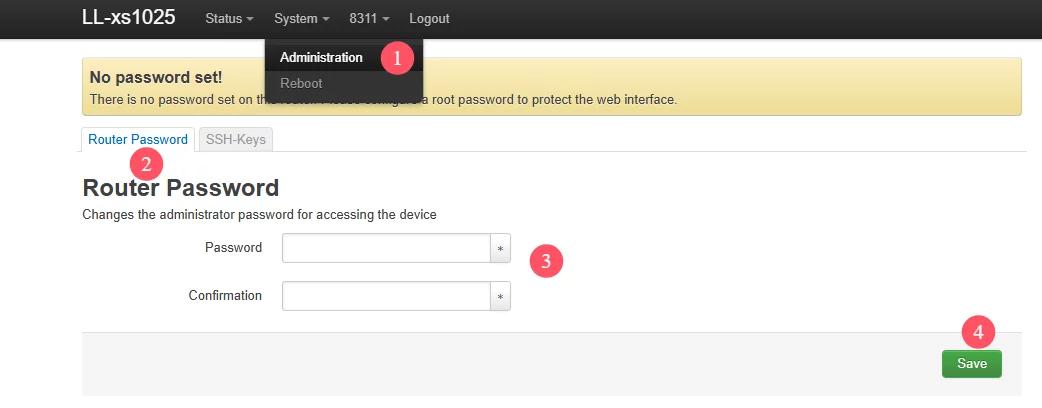Open the Status dropdown in navbar
Viewport: 1042px width, 408px height.
pyautogui.click(x=229, y=19)
